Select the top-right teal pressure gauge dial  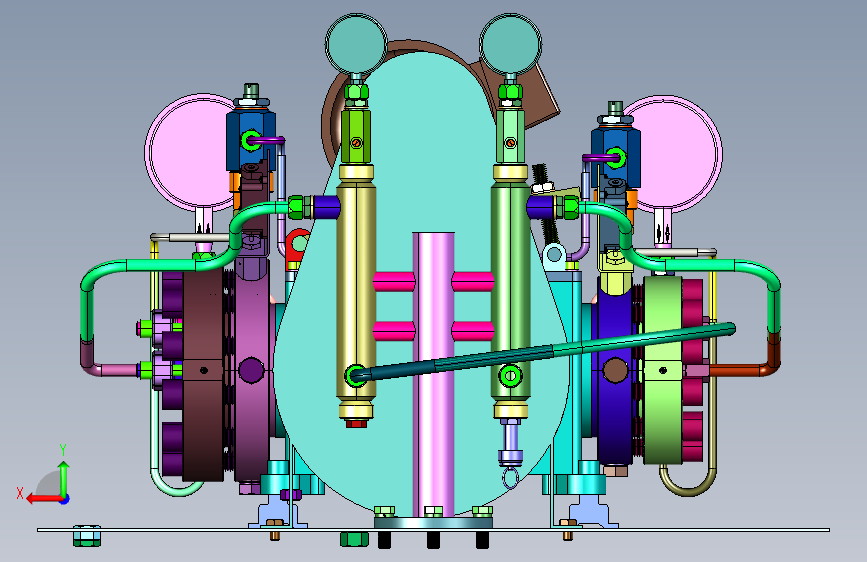[x=510, y=44]
